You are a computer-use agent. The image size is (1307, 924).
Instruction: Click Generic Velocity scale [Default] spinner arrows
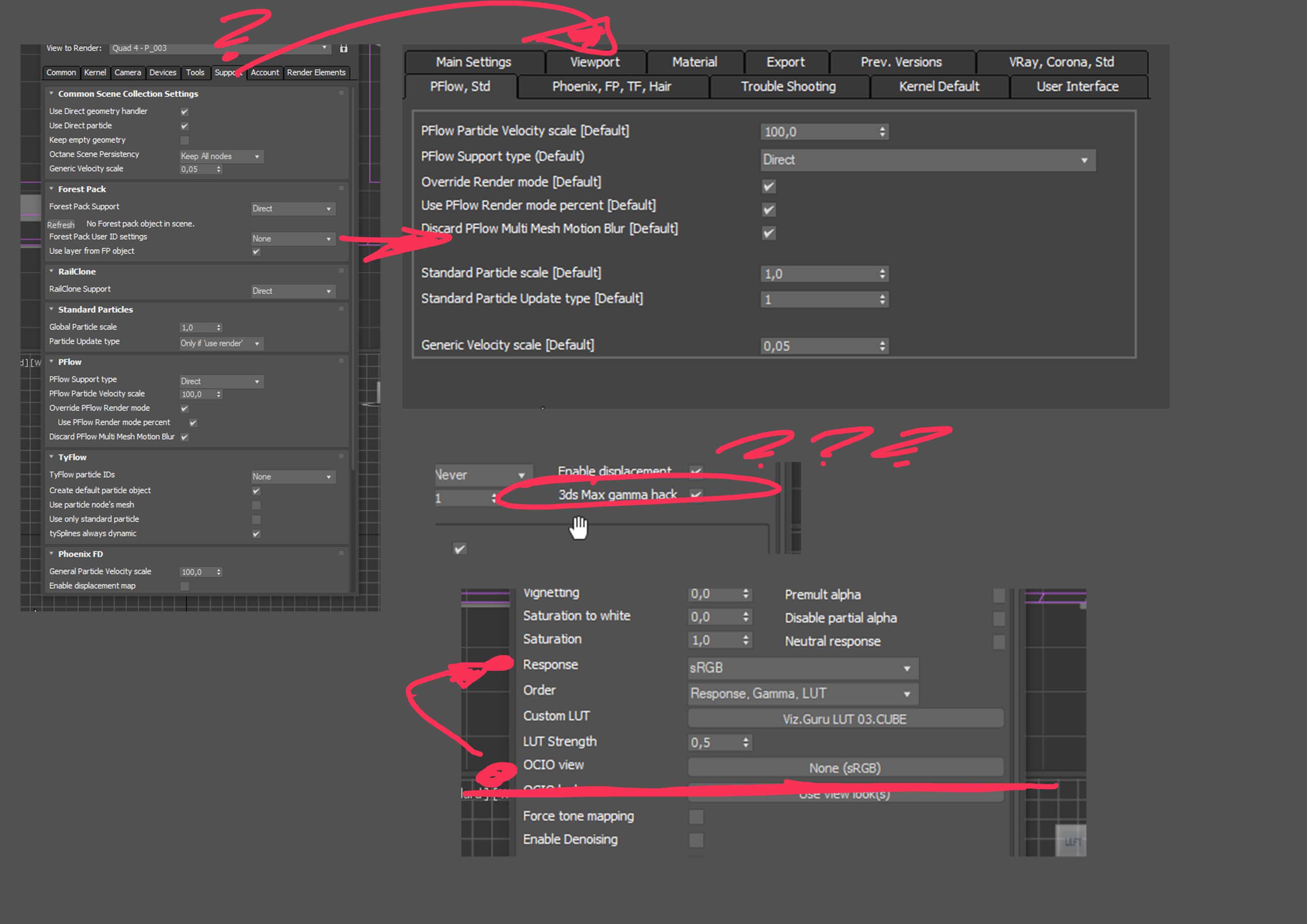[882, 346]
